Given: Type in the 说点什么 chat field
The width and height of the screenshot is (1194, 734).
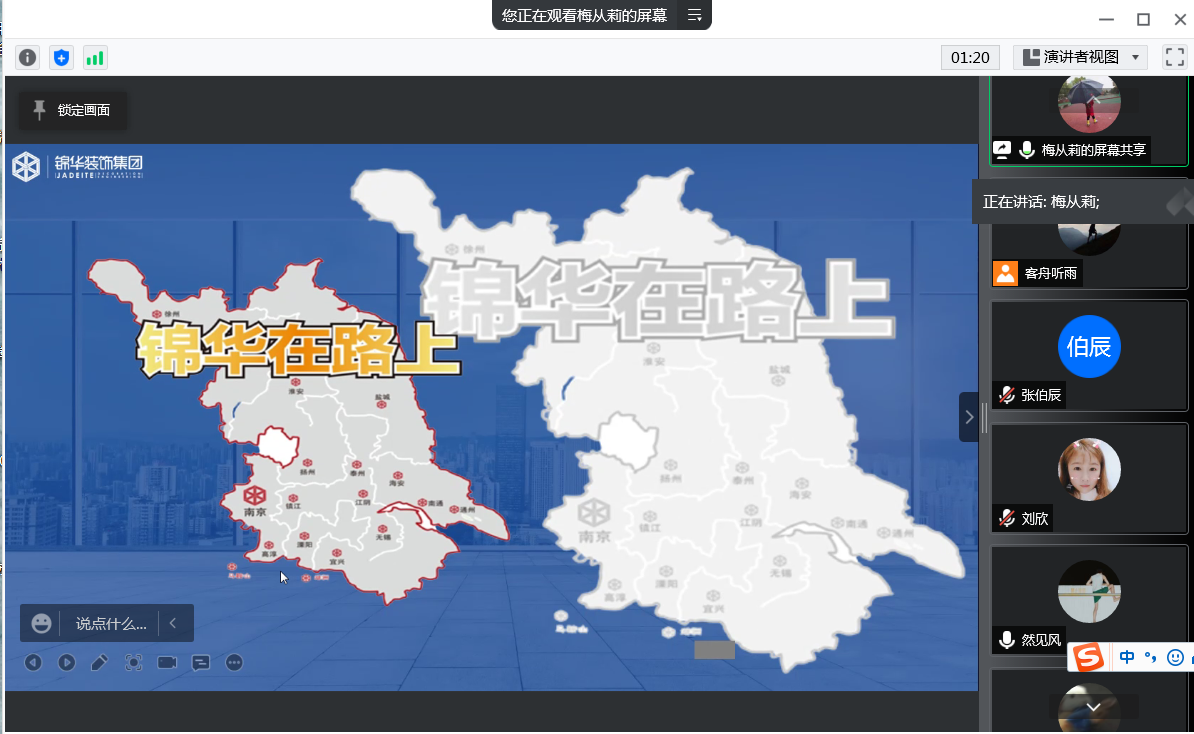Looking at the screenshot, I should (111, 623).
